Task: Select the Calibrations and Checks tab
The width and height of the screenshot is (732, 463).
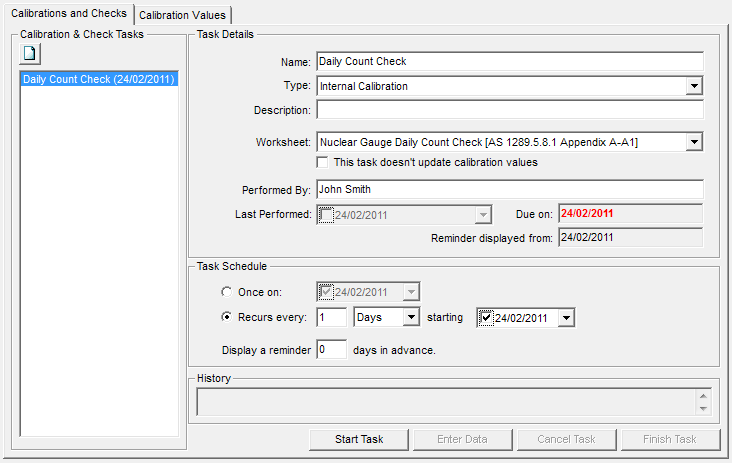Action: coord(68,14)
